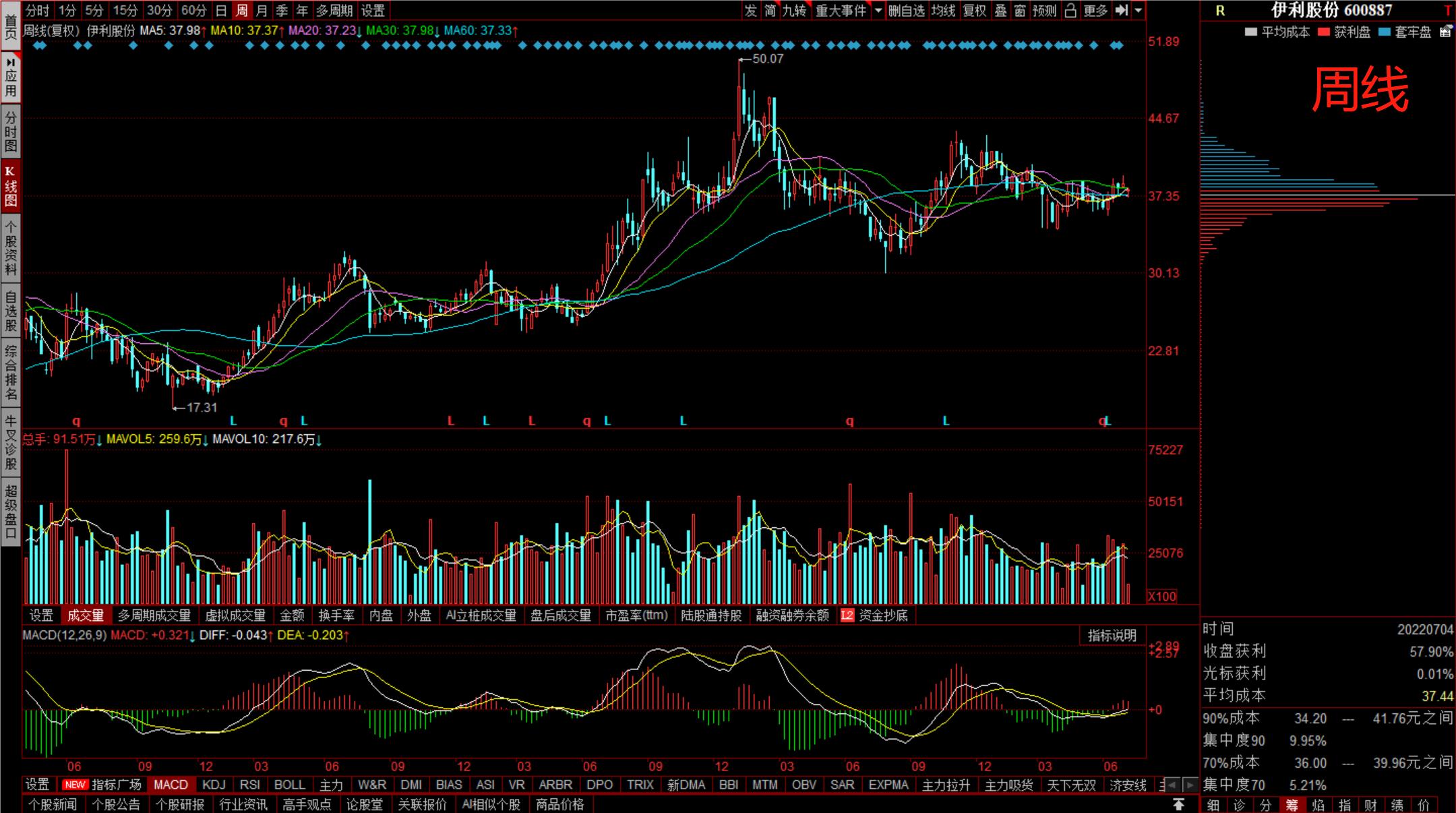The image size is (1456, 813).
Task: Expand the dropdown arrow after 更多 toolbar
Action: 1139,10
